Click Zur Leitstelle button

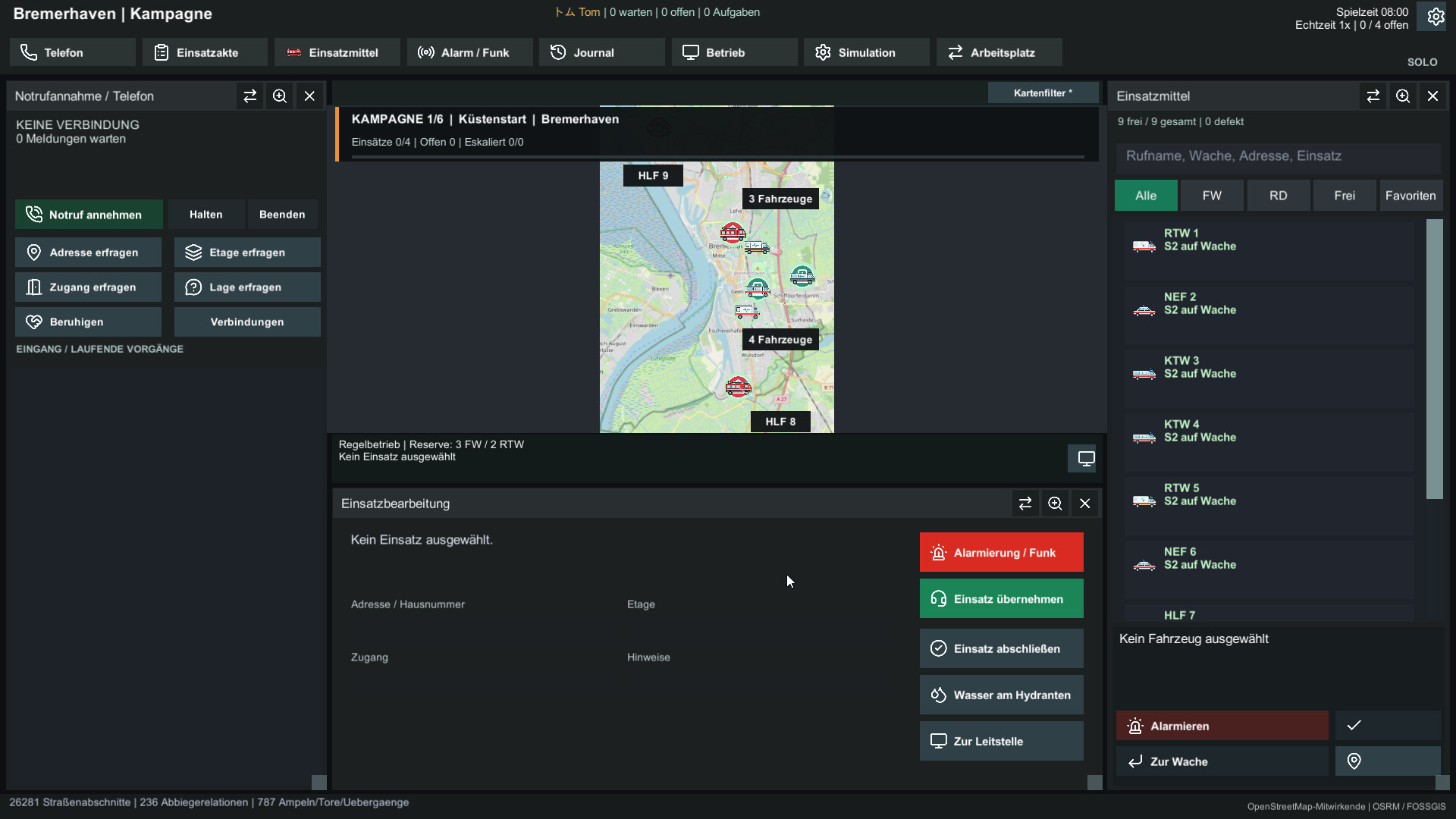coord(1001,741)
